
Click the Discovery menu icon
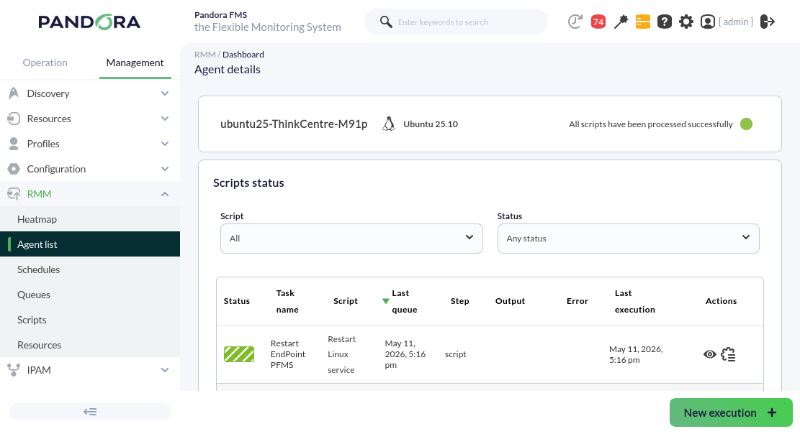[14, 93]
